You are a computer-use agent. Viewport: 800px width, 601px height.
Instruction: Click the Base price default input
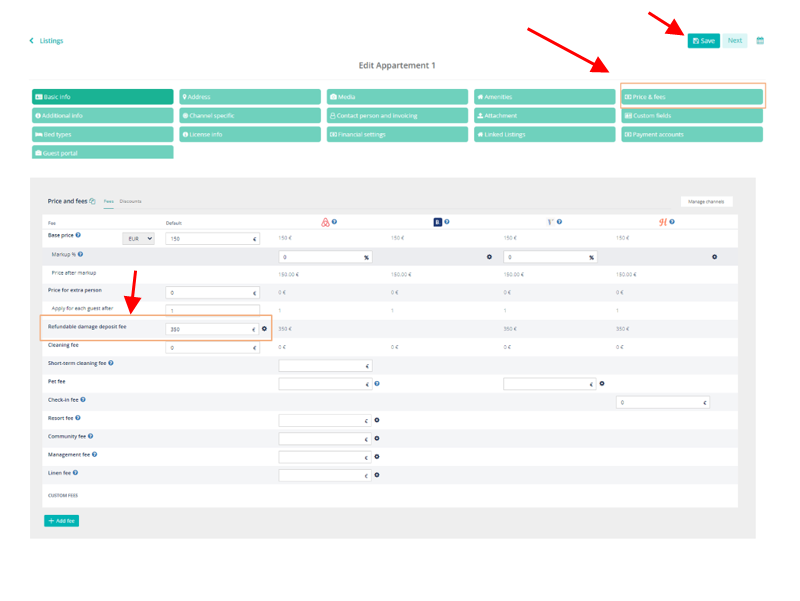pyautogui.click(x=213, y=239)
